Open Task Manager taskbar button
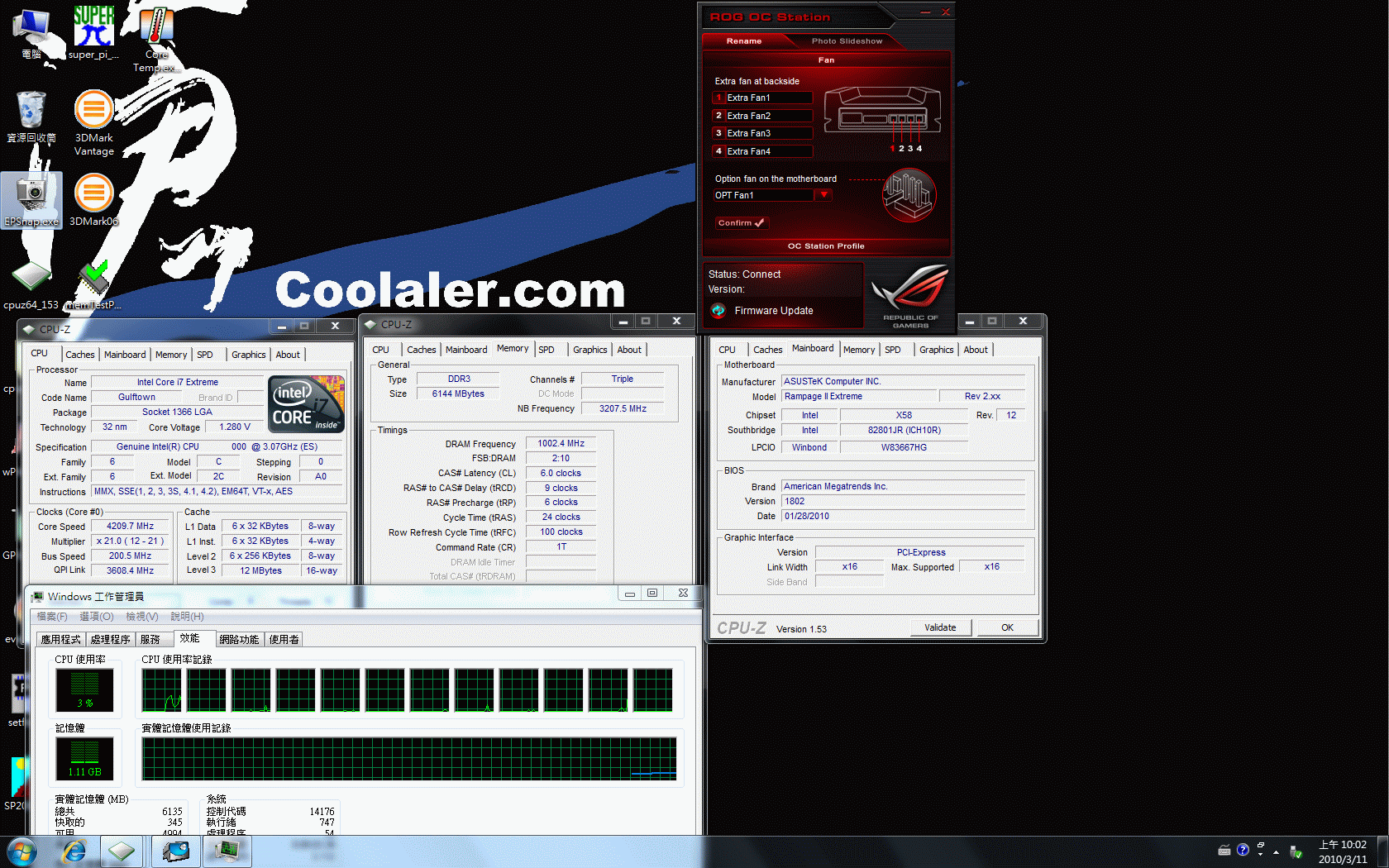The height and width of the screenshot is (868, 1389). 227,851
